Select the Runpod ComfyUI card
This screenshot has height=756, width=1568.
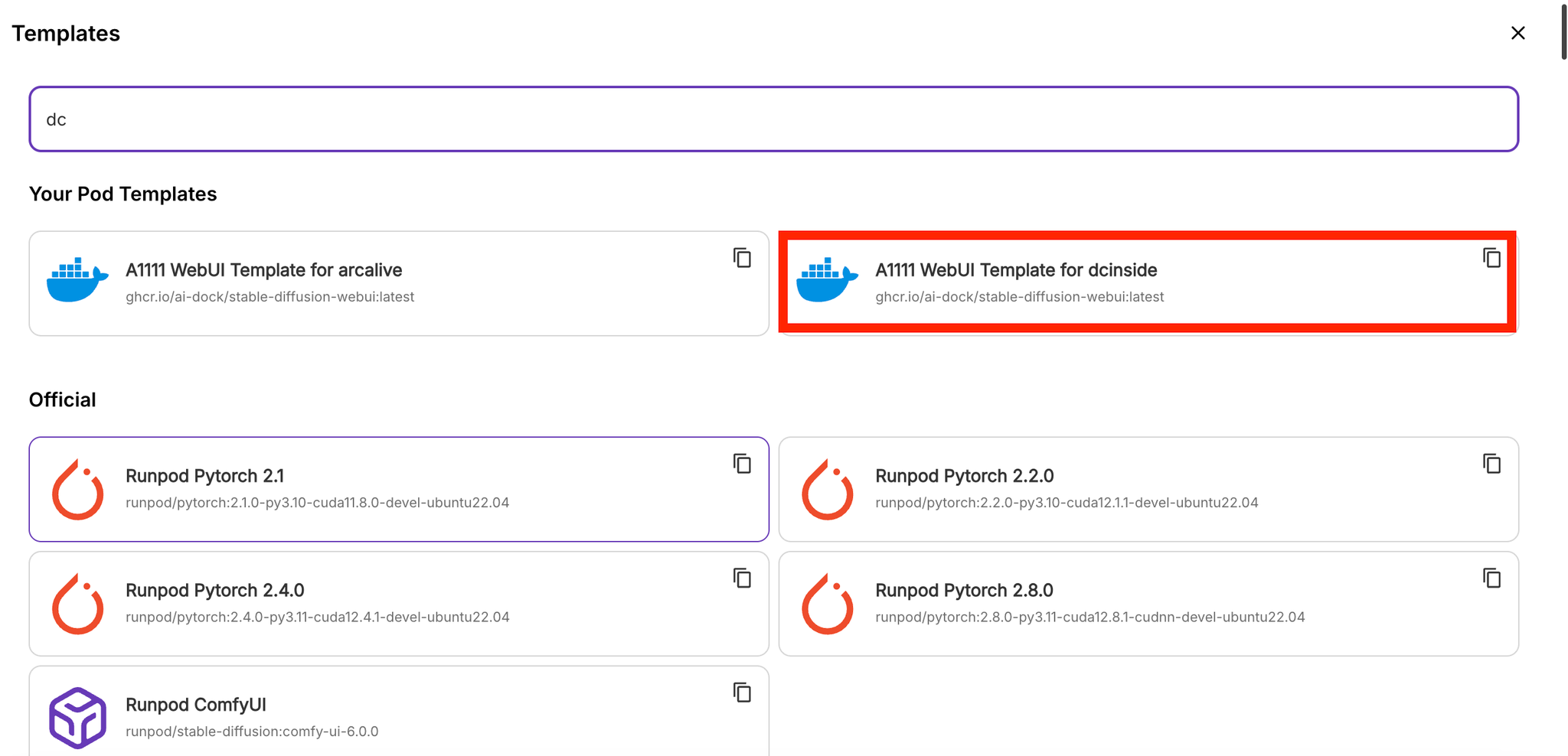[399, 712]
